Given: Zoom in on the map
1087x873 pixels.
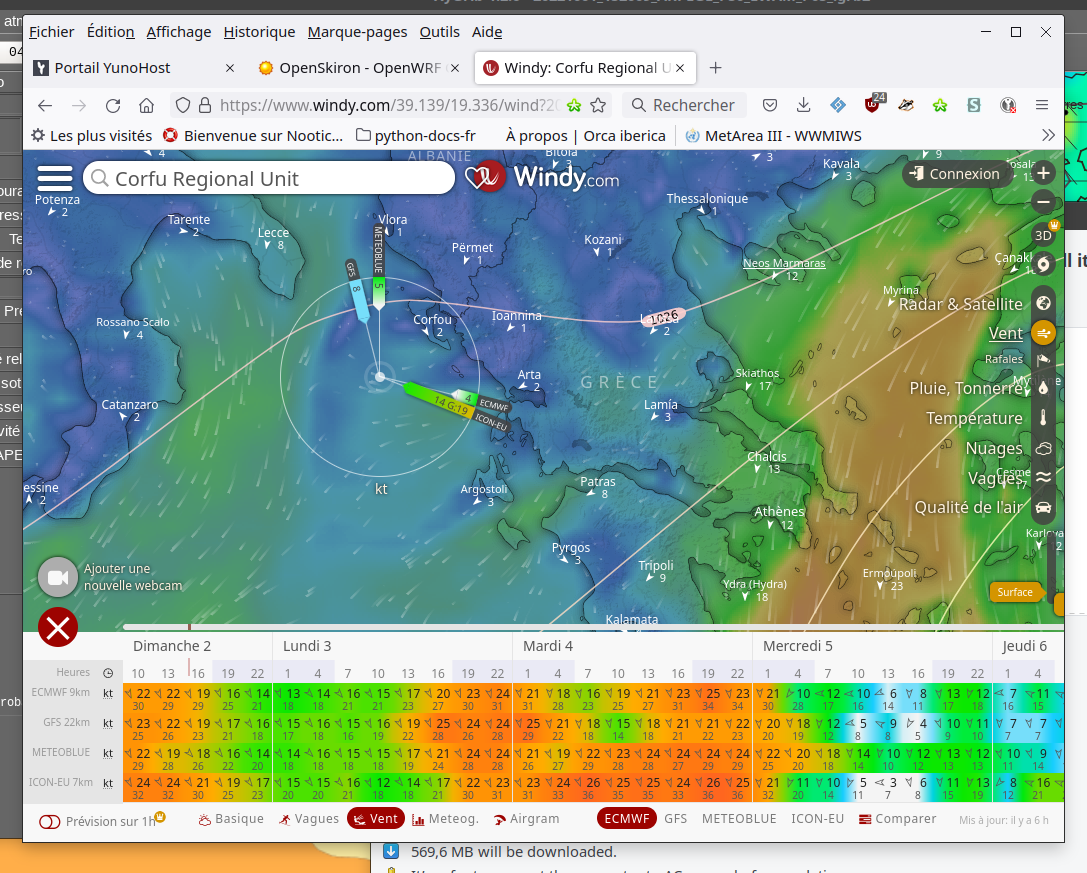Looking at the screenshot, I should (1043, 173).
